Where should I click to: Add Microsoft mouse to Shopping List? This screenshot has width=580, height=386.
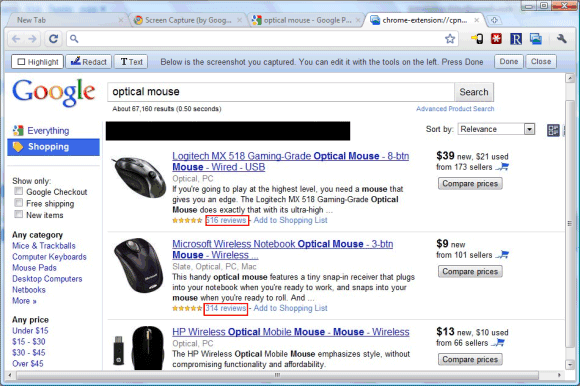click(290, 308)
